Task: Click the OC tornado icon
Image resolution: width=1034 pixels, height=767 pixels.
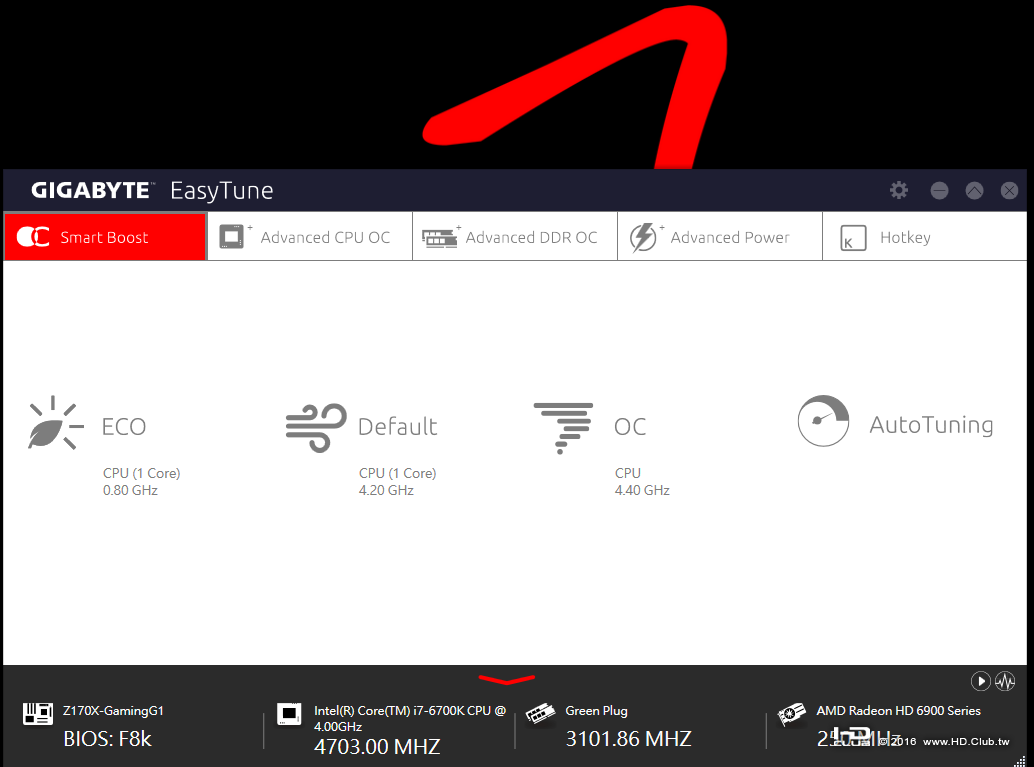Action: [x=563, y=428]
